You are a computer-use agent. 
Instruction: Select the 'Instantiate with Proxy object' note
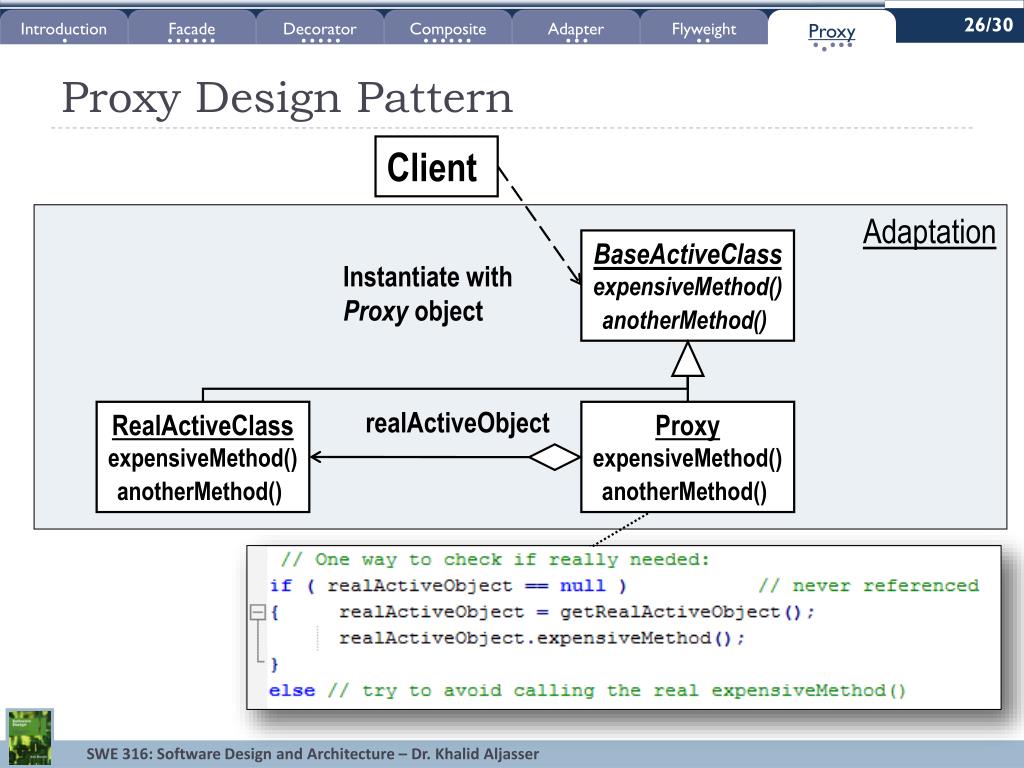(427, 294)
